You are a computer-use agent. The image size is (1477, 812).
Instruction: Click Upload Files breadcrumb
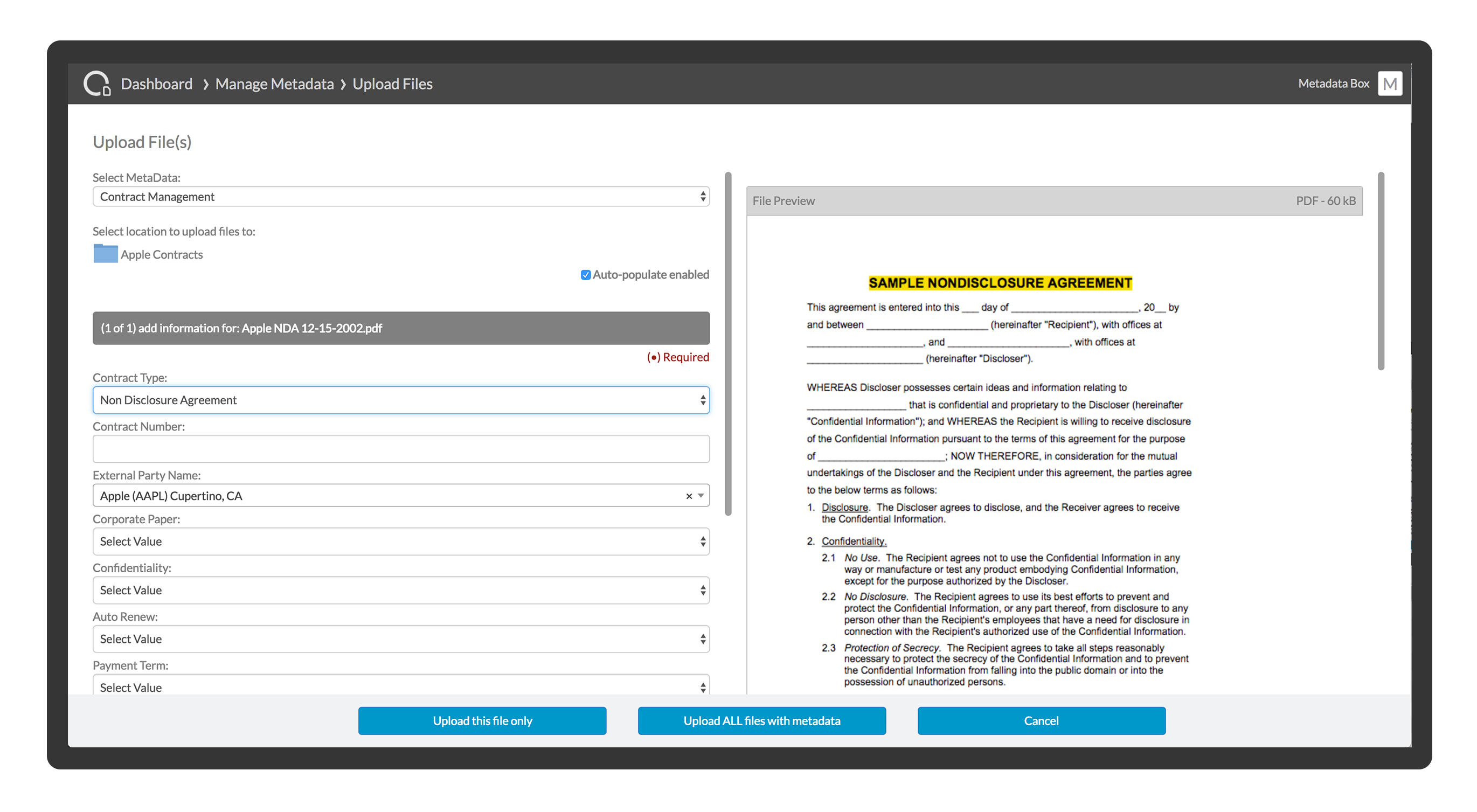click(392, 84)
